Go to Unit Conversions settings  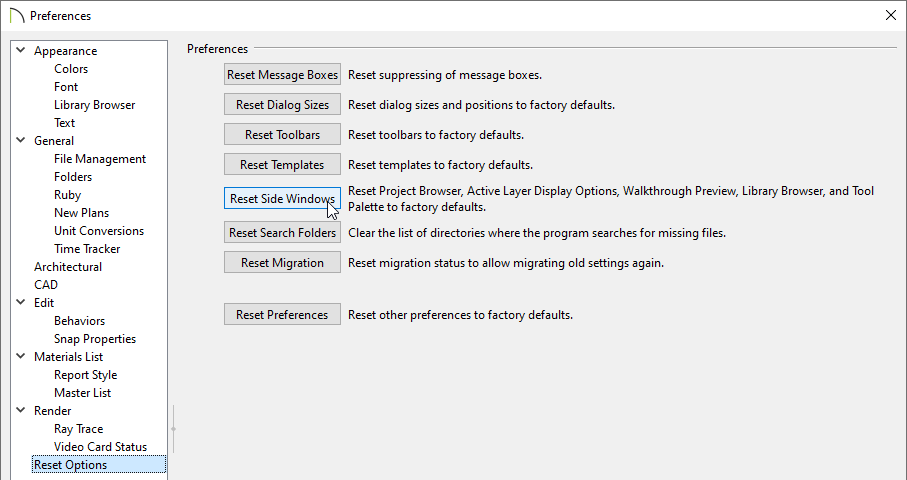point(99,231)
